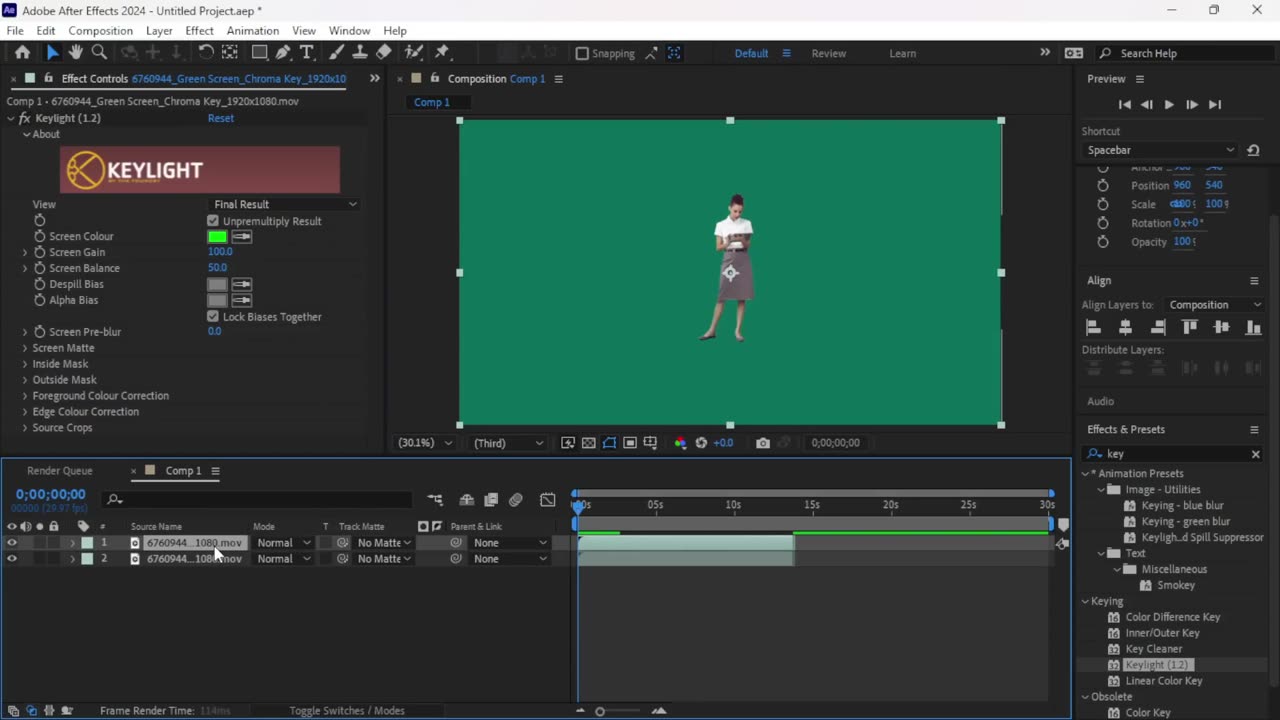Open the channel and colour management icon
Image resolution: width=1280 pixels, height=720 pixels.
pyautogui.click(x=680, y=443)
